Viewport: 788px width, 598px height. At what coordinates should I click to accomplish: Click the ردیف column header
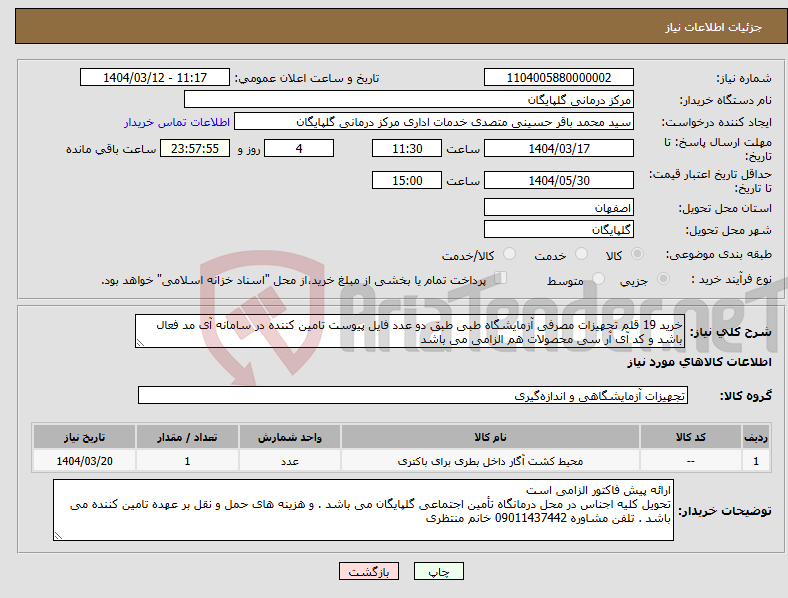[756, 437]
